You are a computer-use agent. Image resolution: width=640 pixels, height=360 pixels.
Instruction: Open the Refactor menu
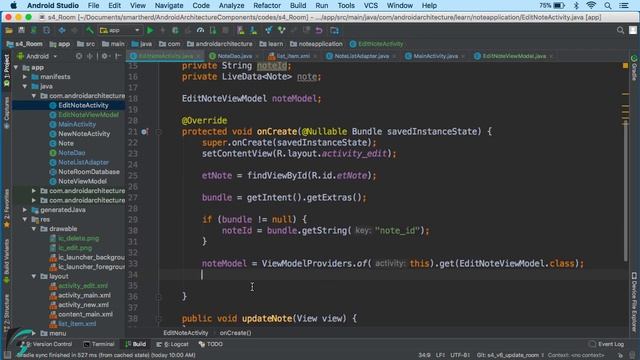(x=267, y=6)
